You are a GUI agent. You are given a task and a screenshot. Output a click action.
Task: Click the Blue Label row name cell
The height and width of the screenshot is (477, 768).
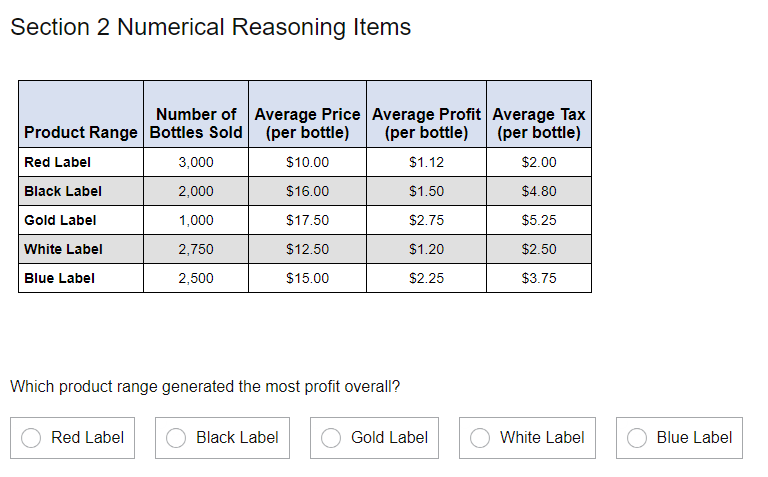59,278
